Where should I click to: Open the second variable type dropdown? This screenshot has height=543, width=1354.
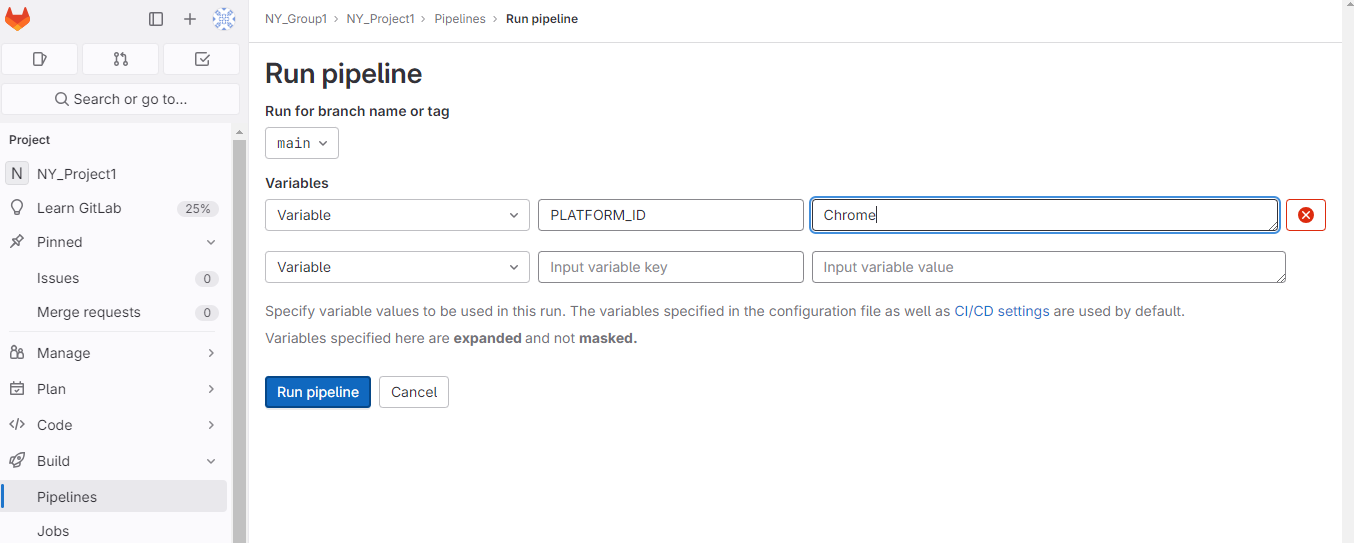click(397, 267)
